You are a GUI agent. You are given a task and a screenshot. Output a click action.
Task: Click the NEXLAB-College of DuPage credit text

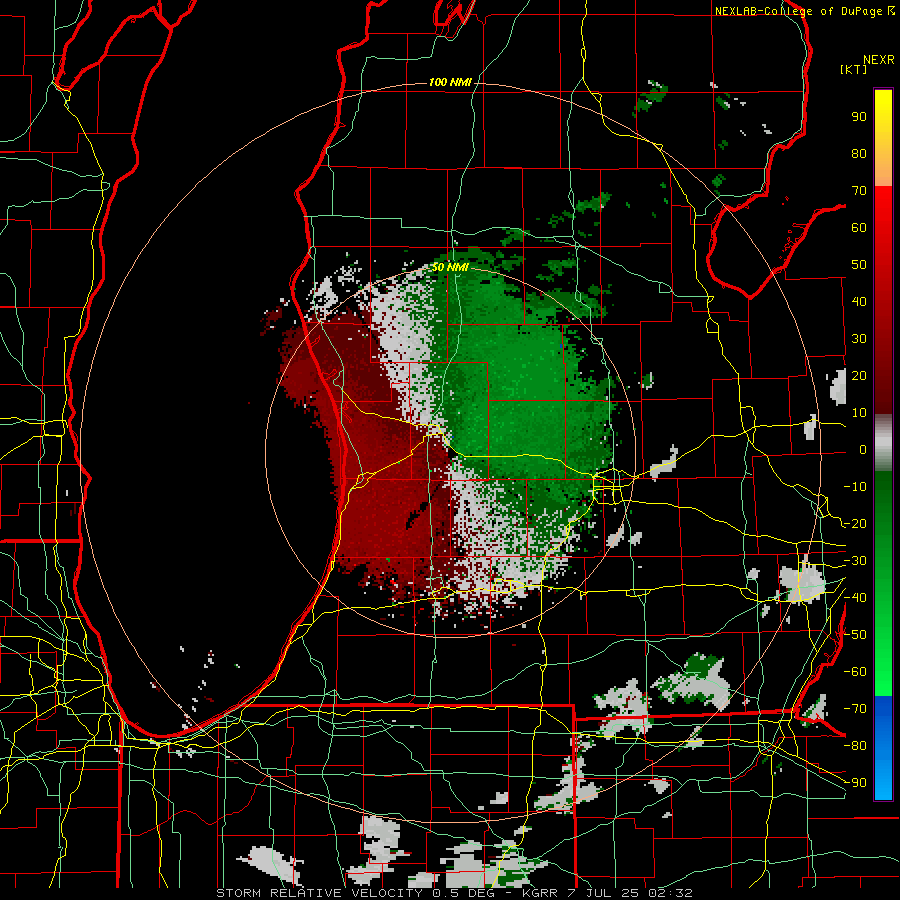(801, 11)
